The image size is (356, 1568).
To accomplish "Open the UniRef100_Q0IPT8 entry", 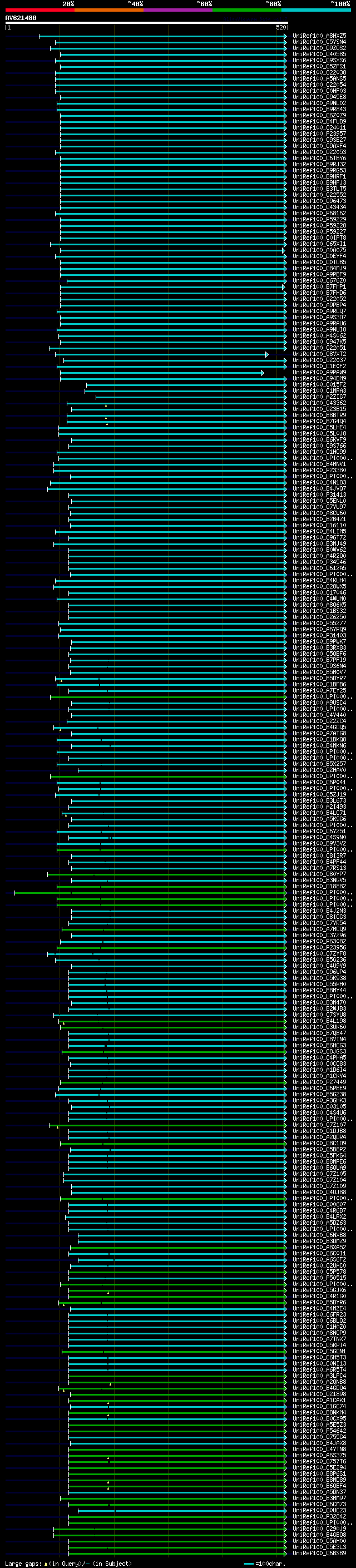I will click(x=319, y=238).
